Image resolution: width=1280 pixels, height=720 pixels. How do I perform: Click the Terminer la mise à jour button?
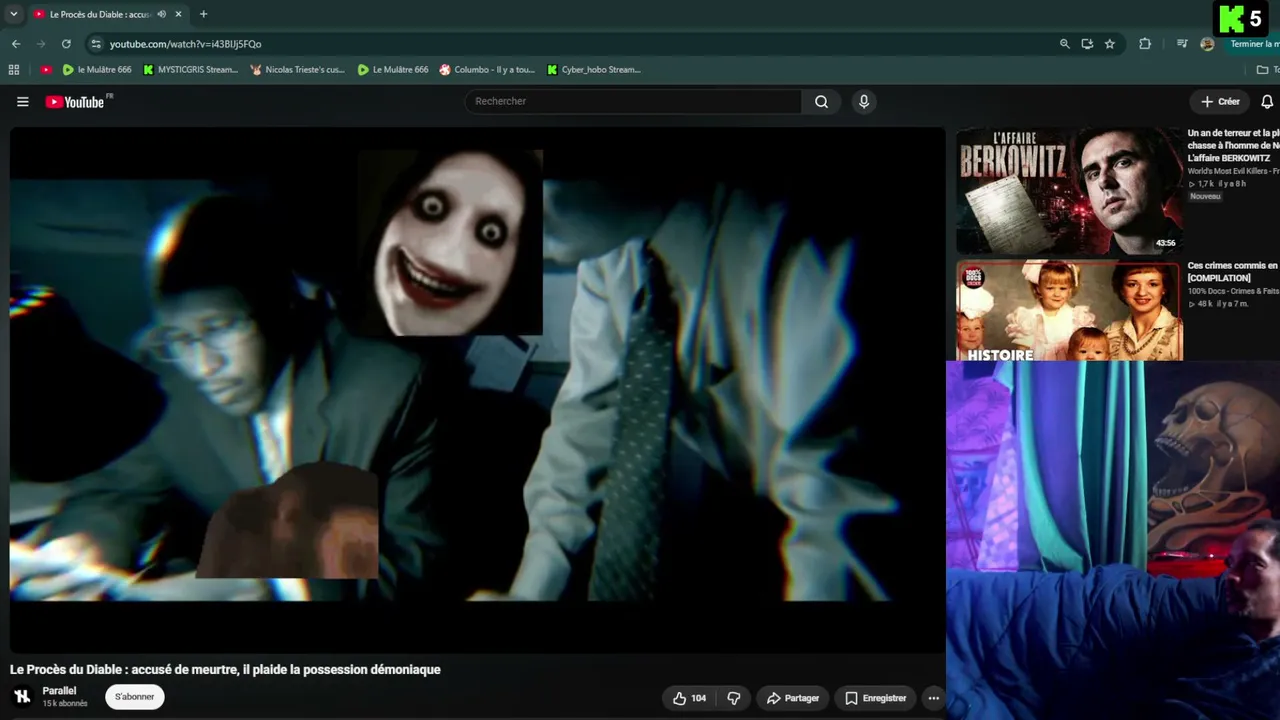tap(1254, 44)
